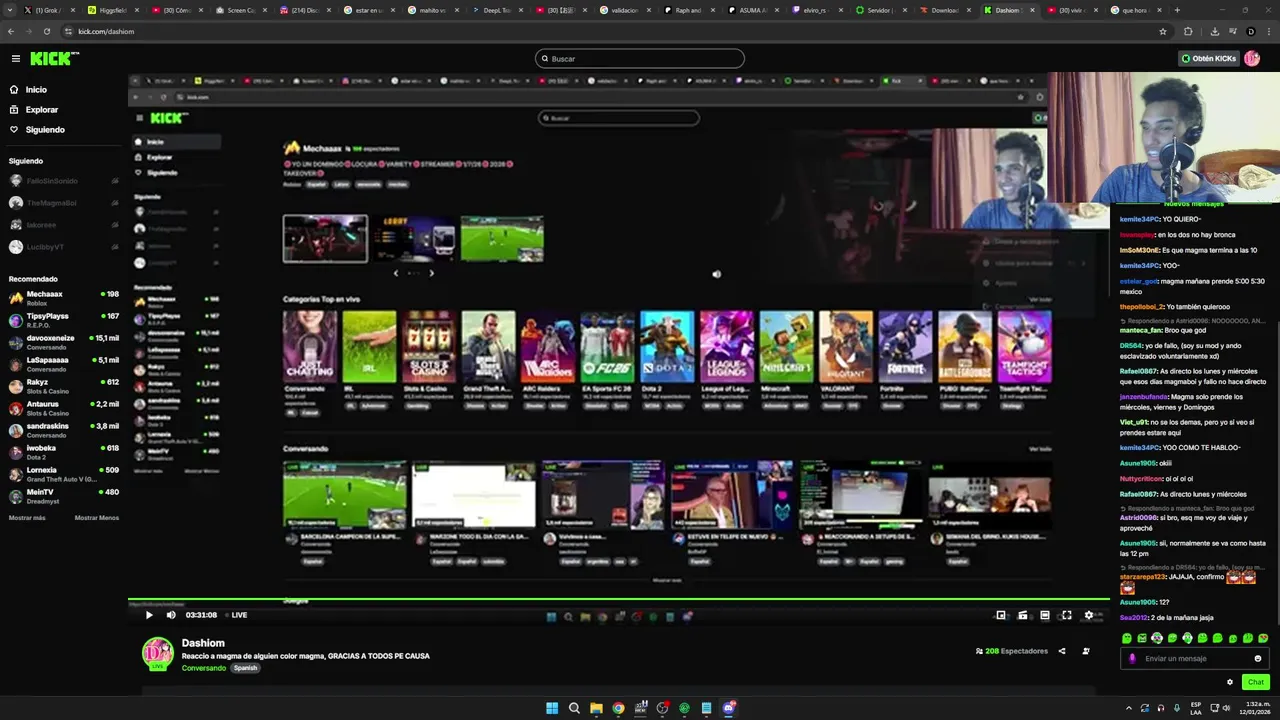This screenshot has height=720, width=1280.
Task: Open MeinTV recommended channel
Action: tap(64, 496)
